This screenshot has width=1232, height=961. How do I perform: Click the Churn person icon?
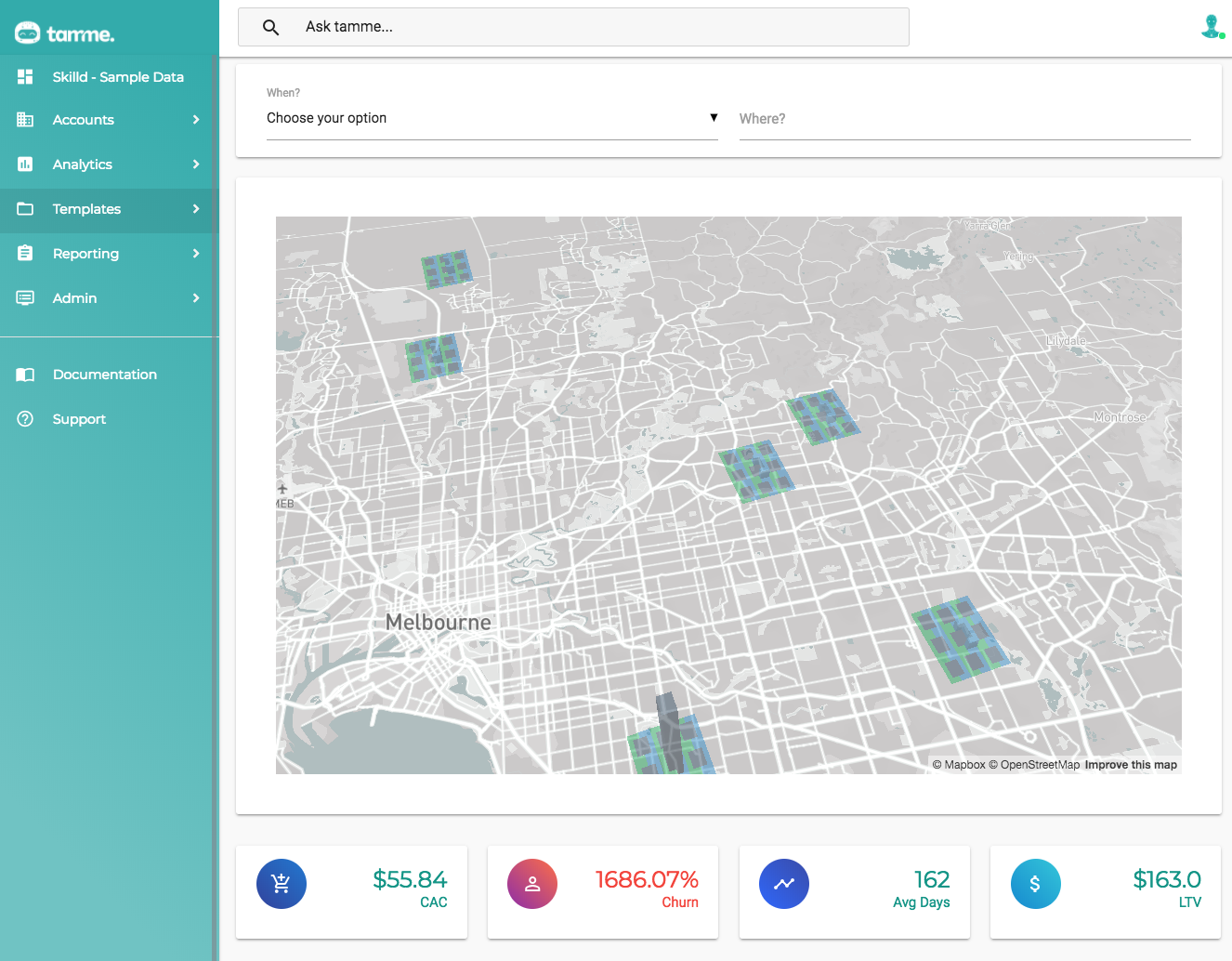532,884
